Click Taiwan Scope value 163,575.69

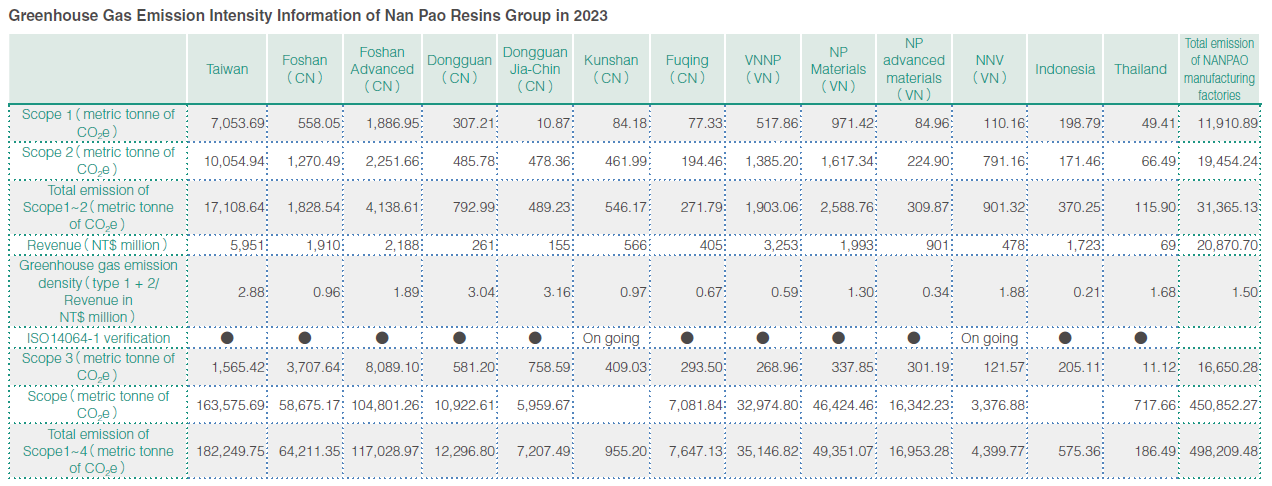[x=231, y=405]
